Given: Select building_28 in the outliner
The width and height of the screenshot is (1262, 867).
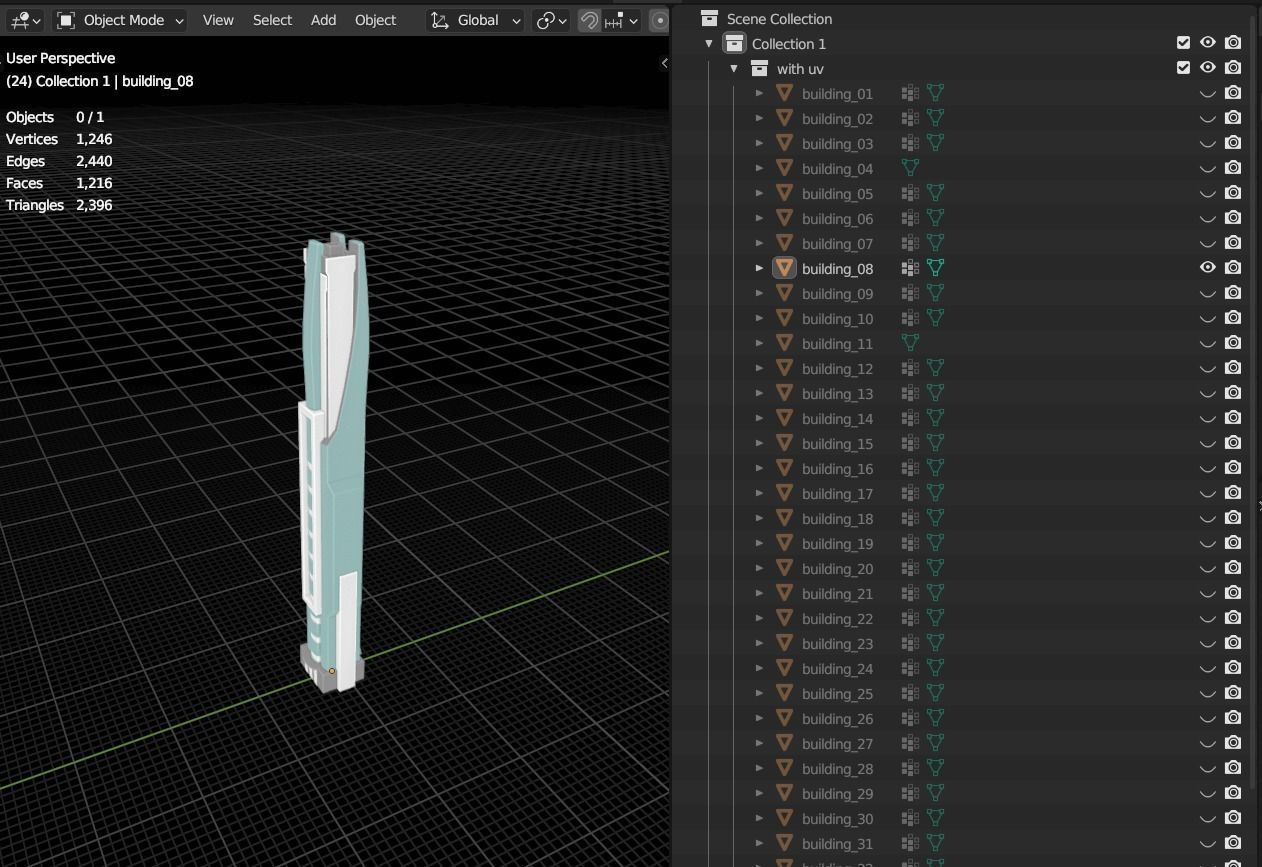Looking at the screenshot, I should click(837, 769).
